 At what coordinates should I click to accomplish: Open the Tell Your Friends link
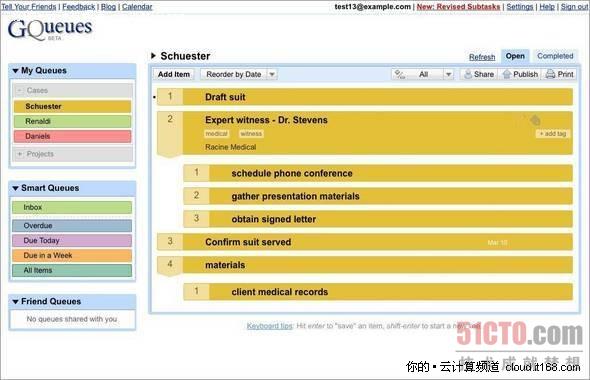pyautogui.click(x=29, y=7)
